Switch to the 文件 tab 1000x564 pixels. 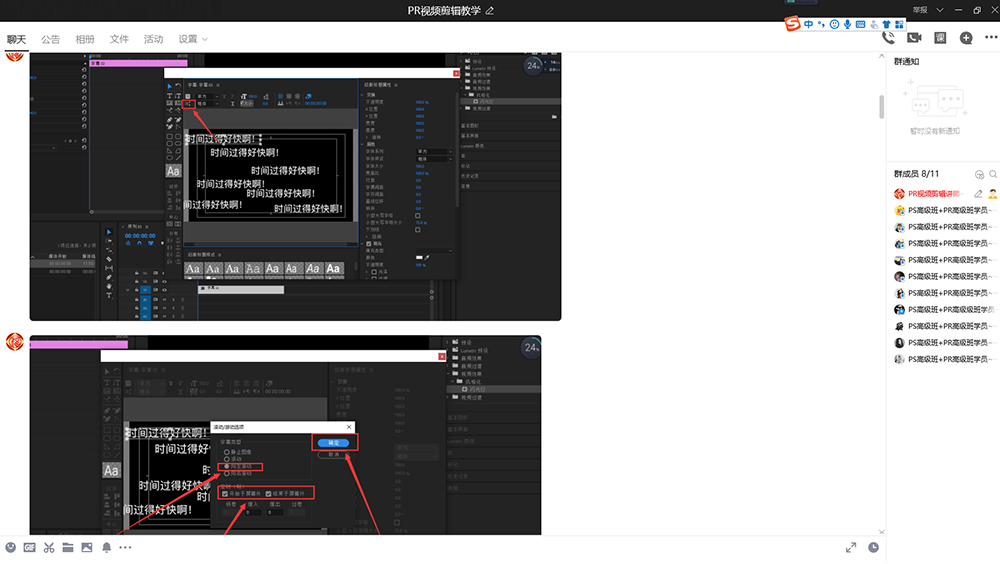pyautogui.click(x=119, y=39)
